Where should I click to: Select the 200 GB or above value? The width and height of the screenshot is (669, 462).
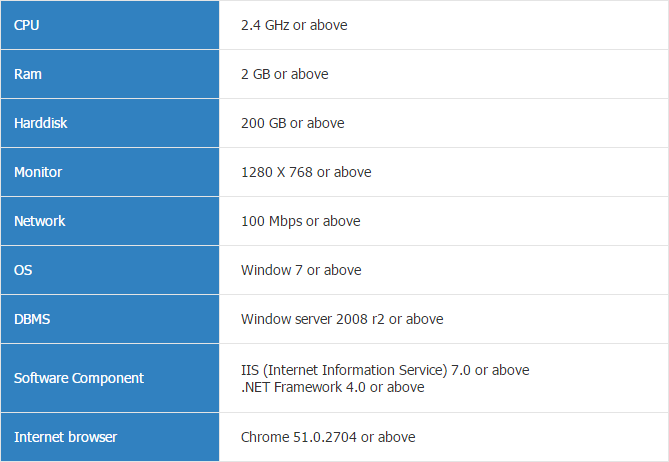pos(293,123)
